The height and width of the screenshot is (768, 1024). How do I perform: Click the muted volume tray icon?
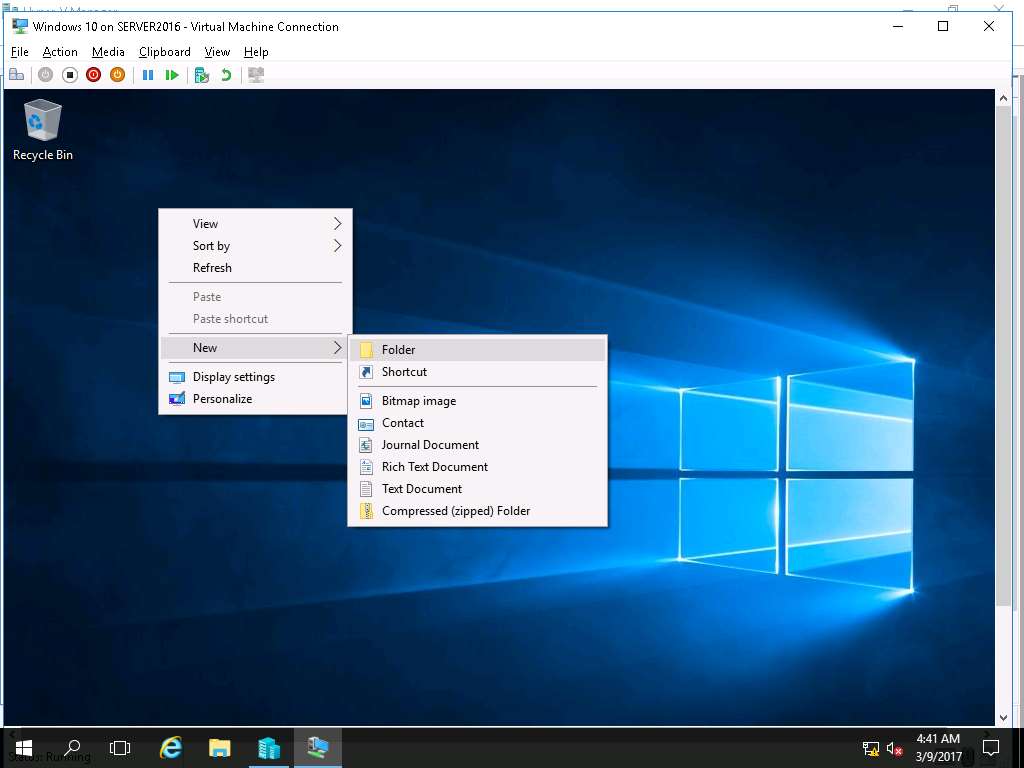[x=894, y=749]
